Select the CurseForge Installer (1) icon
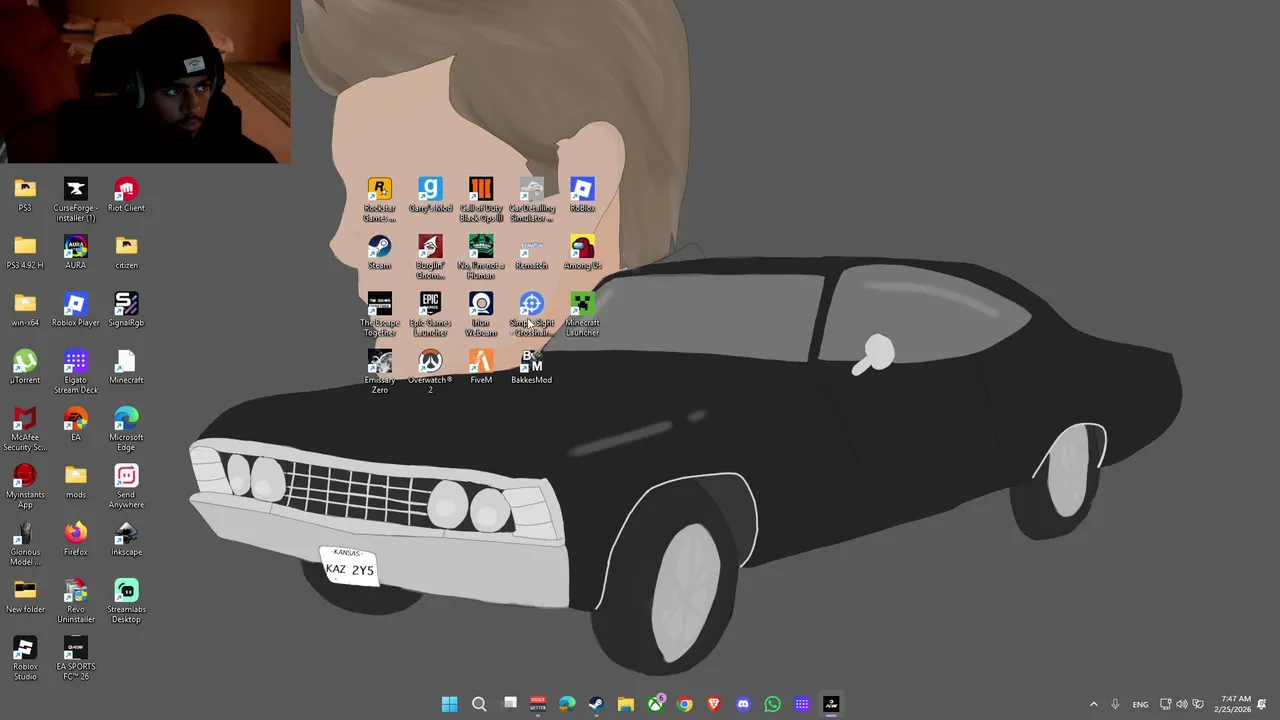Screen dimensions: 1280x720 point(75,200)
